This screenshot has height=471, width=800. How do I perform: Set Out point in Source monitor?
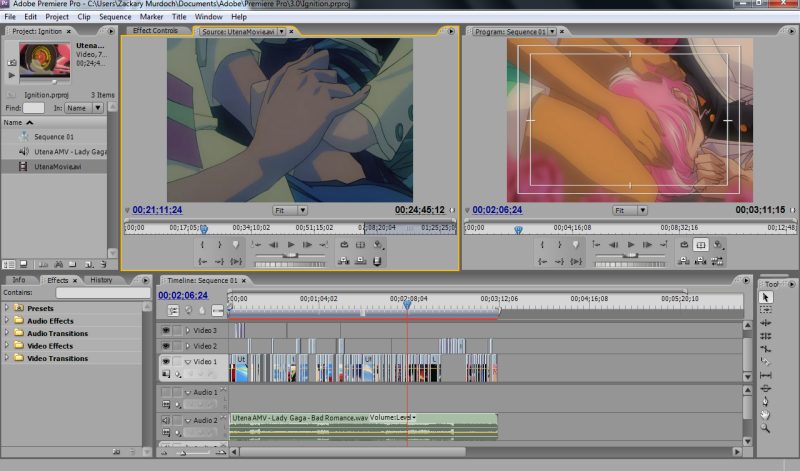[219, 245]
